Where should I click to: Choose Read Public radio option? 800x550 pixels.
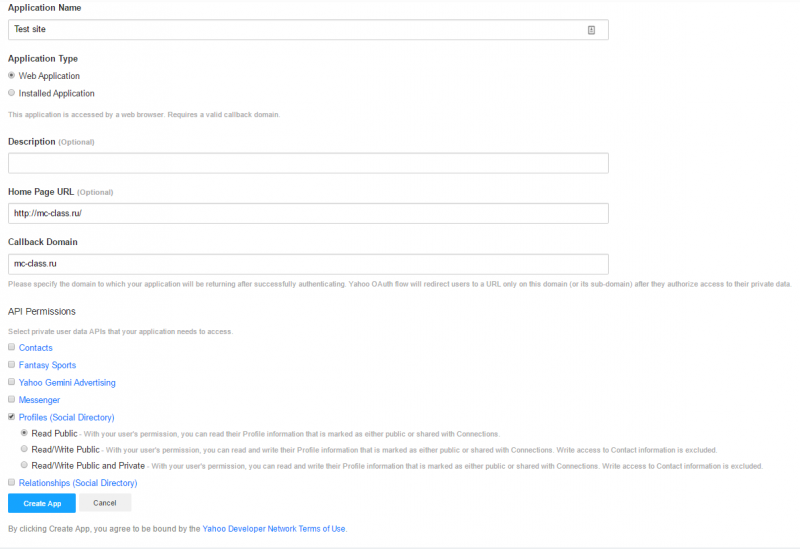(24, 433)
